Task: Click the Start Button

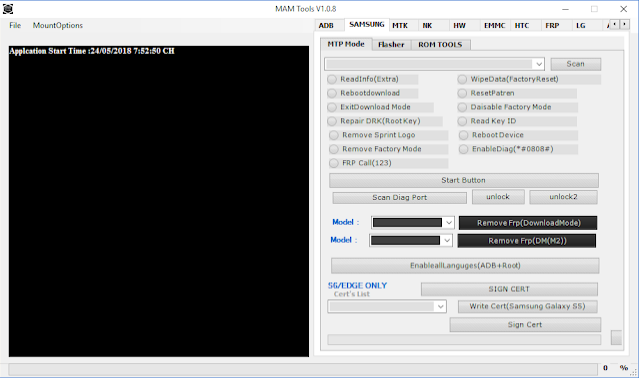Action: point(464,180)
